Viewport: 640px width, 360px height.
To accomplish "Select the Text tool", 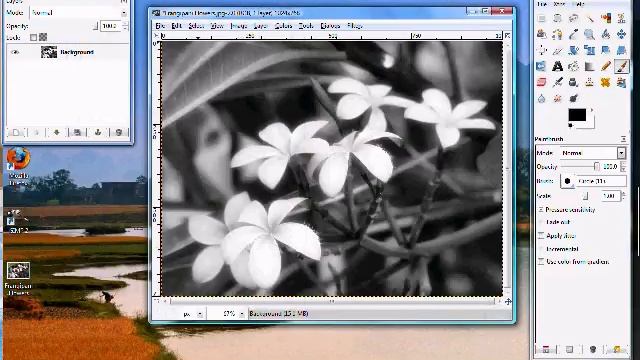I will 557,66.
